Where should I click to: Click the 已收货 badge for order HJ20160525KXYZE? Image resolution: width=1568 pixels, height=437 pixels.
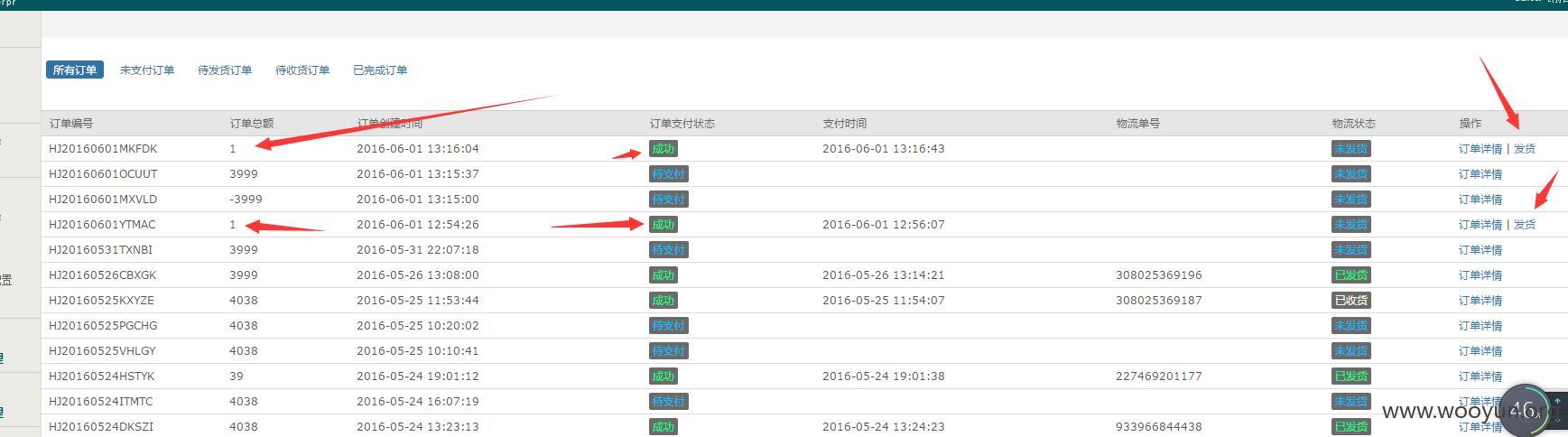coord(1350,301)
